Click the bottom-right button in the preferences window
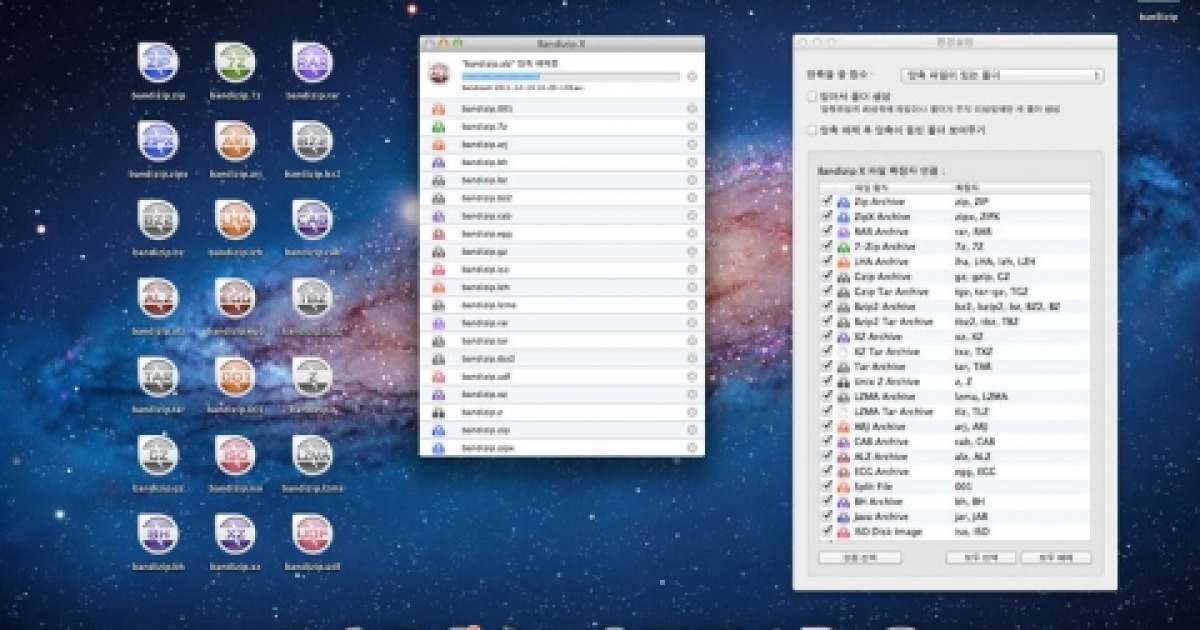The width and height of the screenshot is (1200, 630). point(1056,558)
